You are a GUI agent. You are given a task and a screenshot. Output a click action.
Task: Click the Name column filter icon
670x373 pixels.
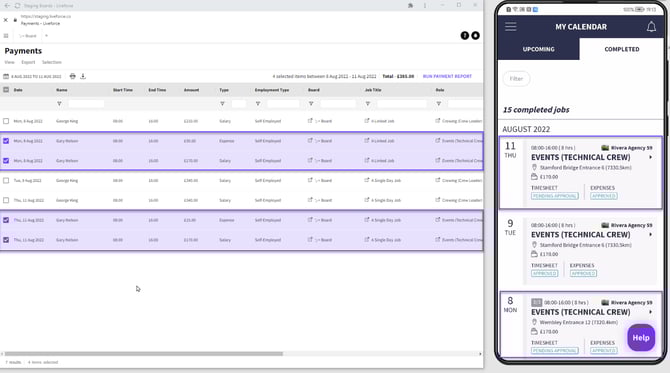pyautogui.click(x=59, y=104)
